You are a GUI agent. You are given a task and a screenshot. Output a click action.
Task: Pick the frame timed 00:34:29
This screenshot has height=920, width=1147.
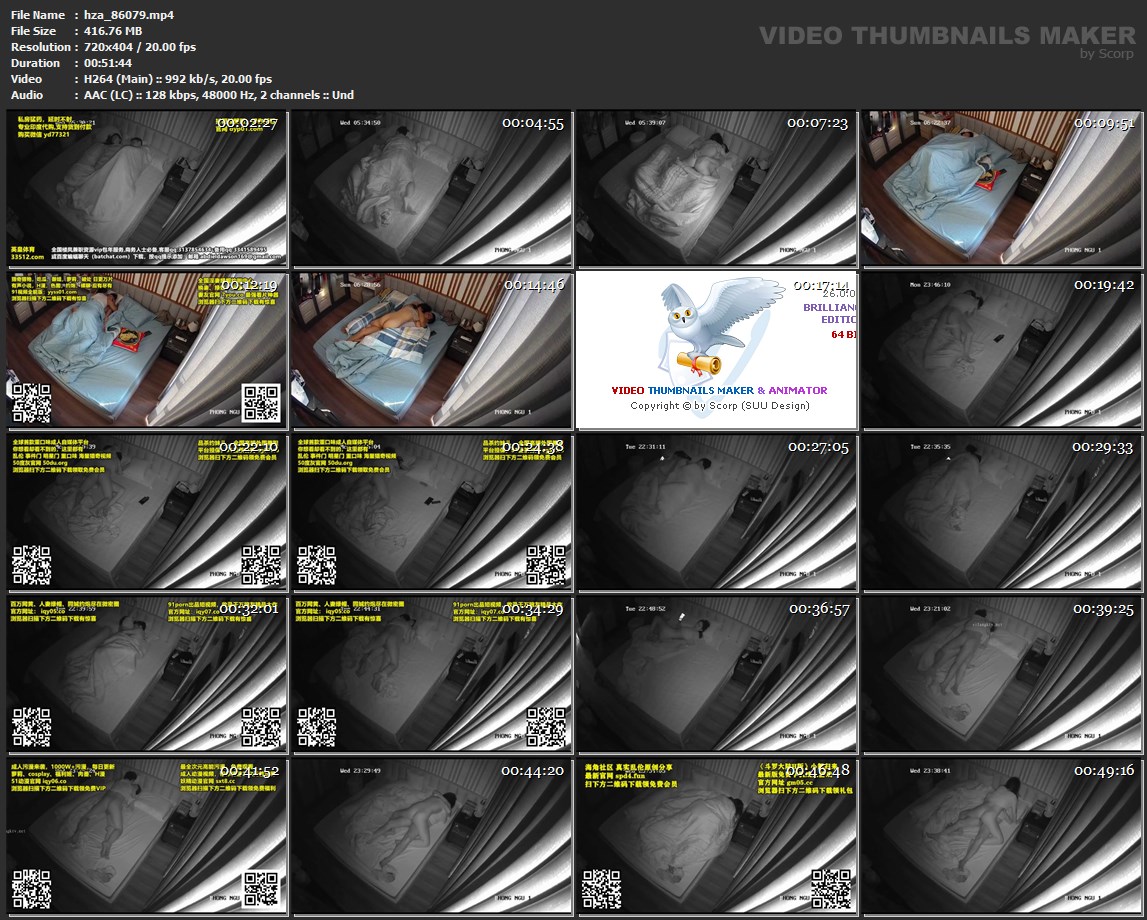coord(432,674)
